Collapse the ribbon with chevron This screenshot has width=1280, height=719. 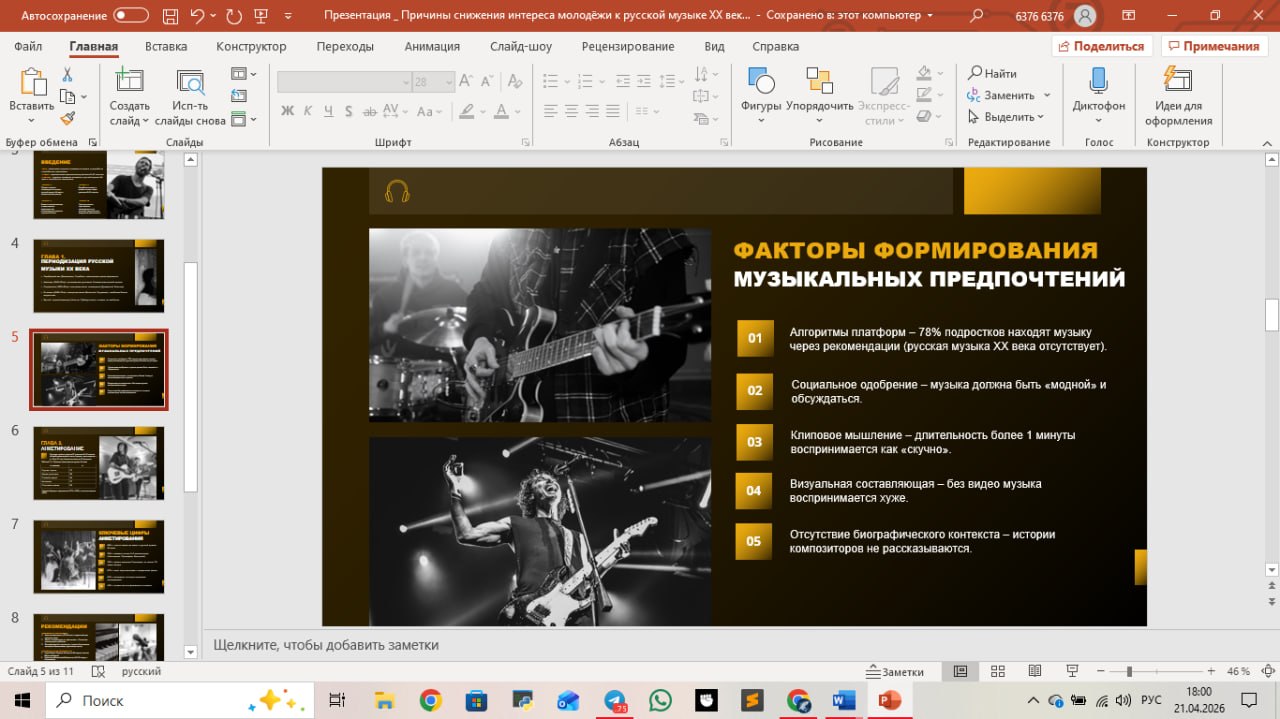click(1267, 143)
